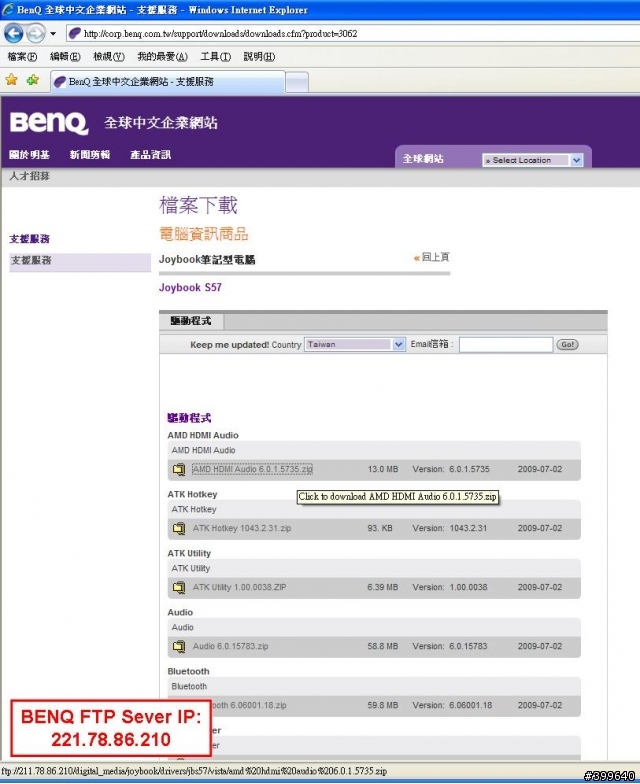
Task: Click the Joybook S57 model title
Action: pos(190,288)
